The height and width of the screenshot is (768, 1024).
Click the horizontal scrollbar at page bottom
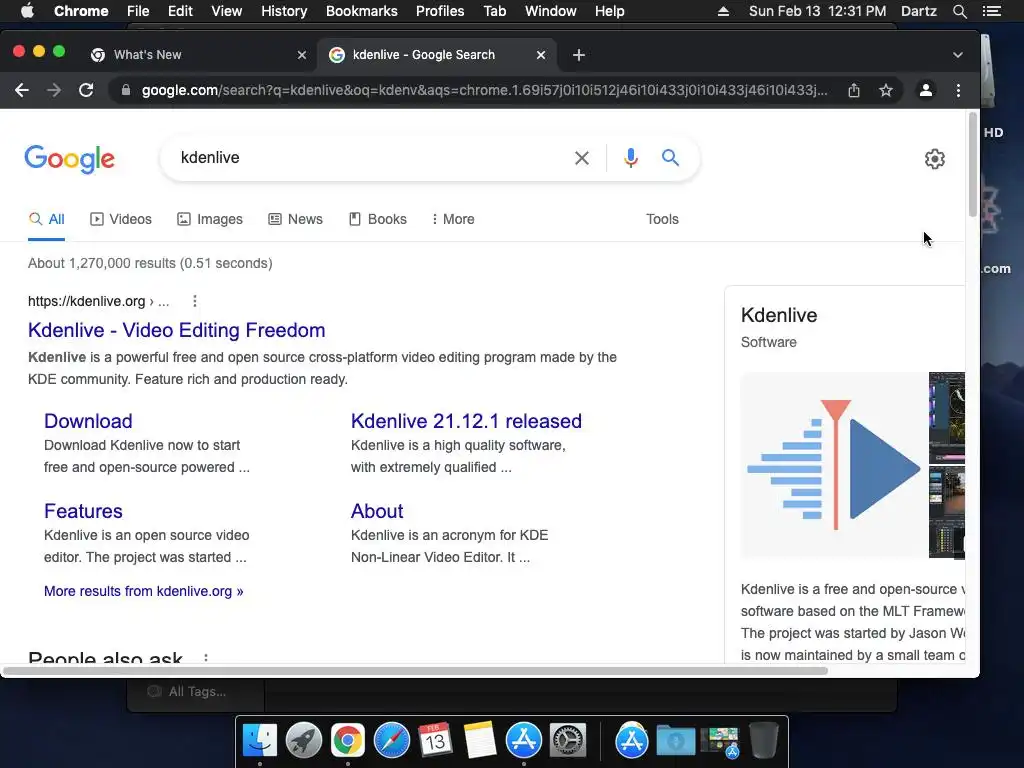coord(415,671)
